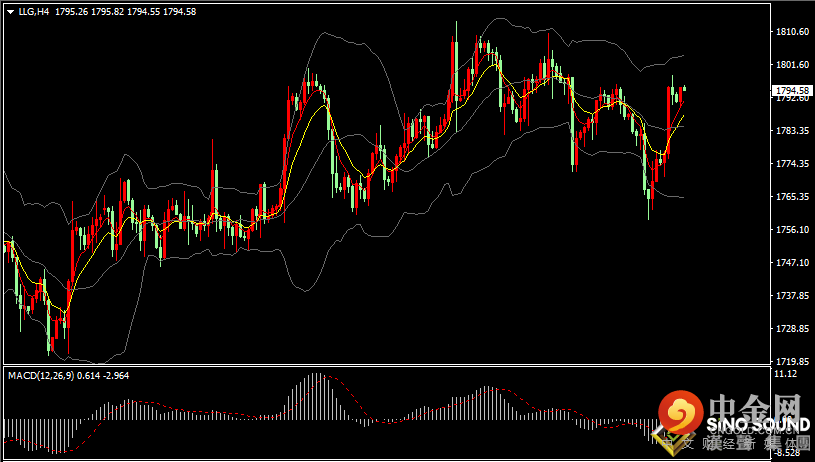Click the 1801.60 price axis label
Screen dimensions: 815x462
(792, 64)
